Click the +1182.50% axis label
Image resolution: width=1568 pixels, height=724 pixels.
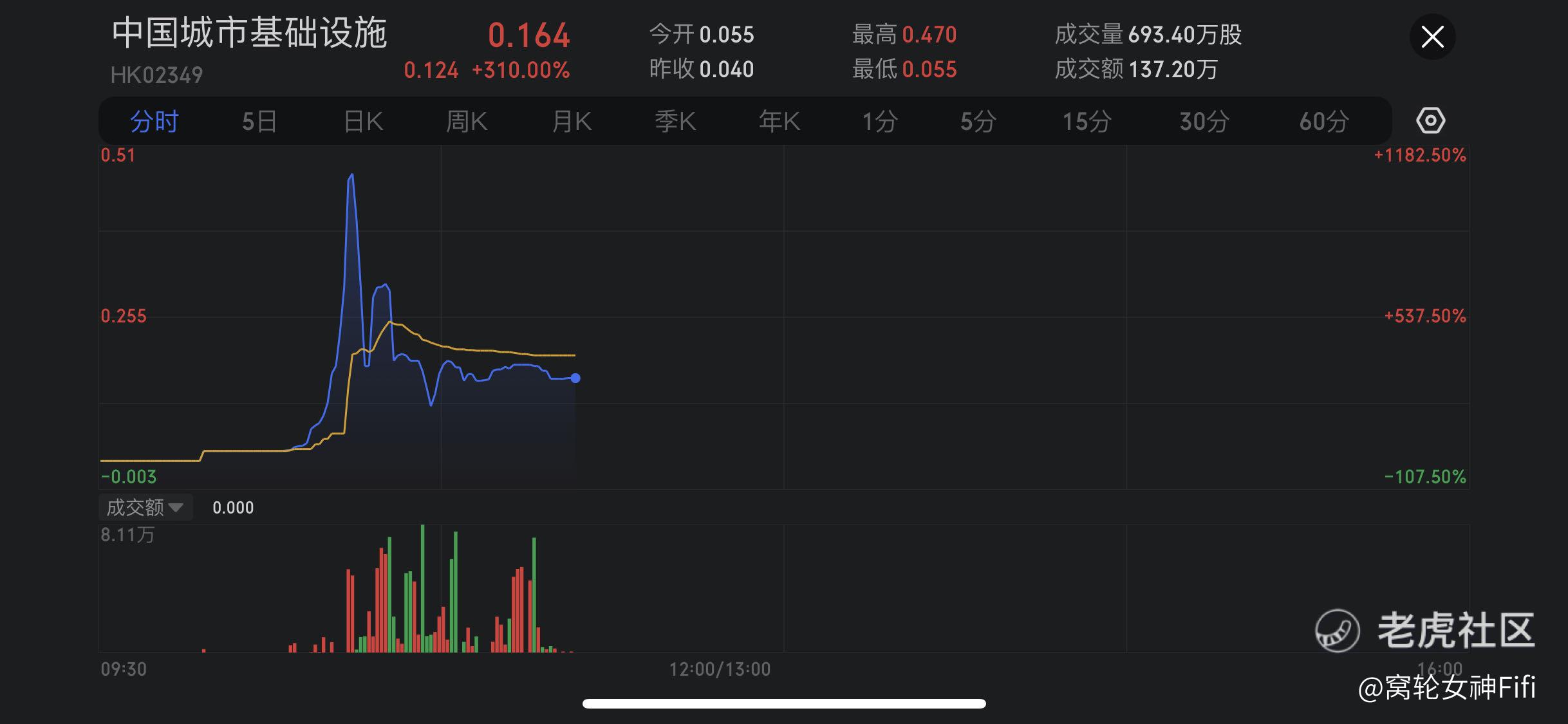point(1420,155)
